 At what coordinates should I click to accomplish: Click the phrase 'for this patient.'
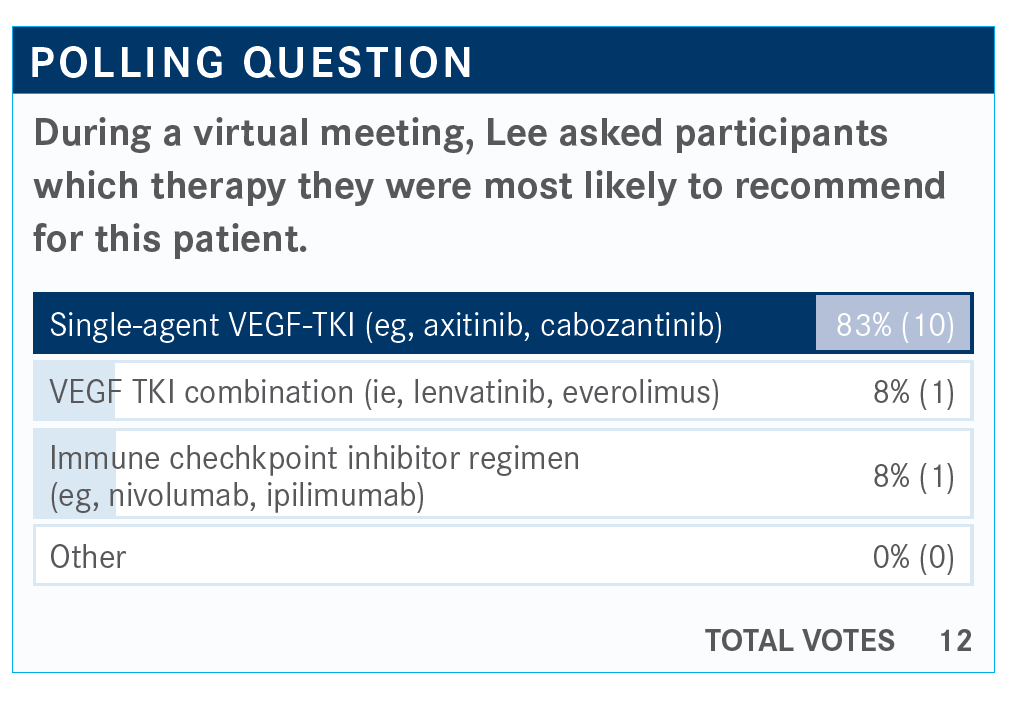tap(170, 239)
